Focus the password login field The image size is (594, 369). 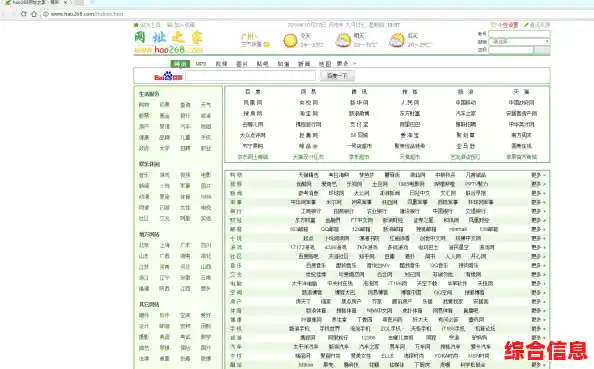click(x=511, y=50)
